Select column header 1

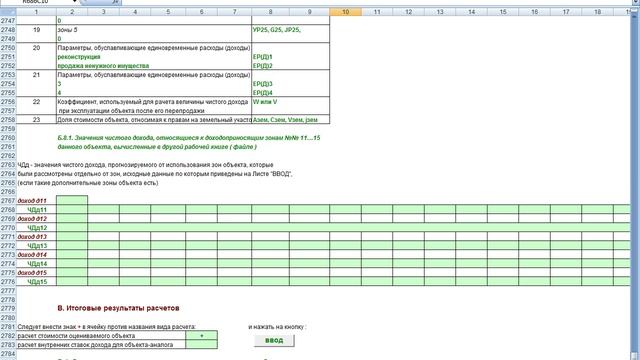pyautogui.click(x=36, y=12)
